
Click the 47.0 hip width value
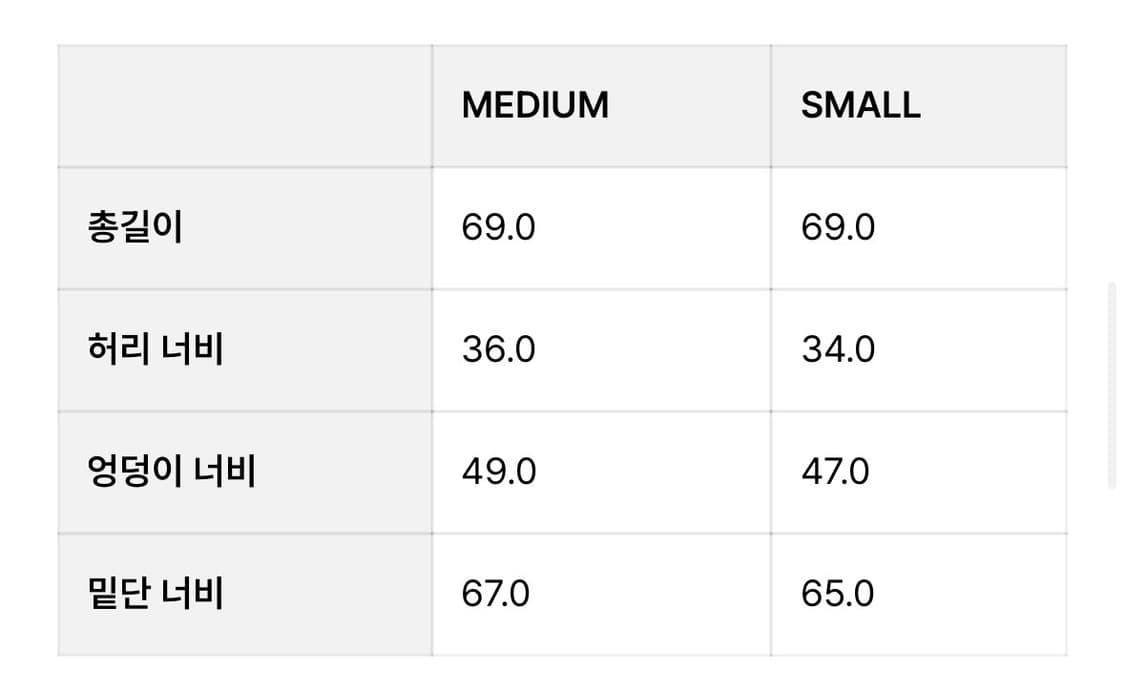(x=835, y=472)
